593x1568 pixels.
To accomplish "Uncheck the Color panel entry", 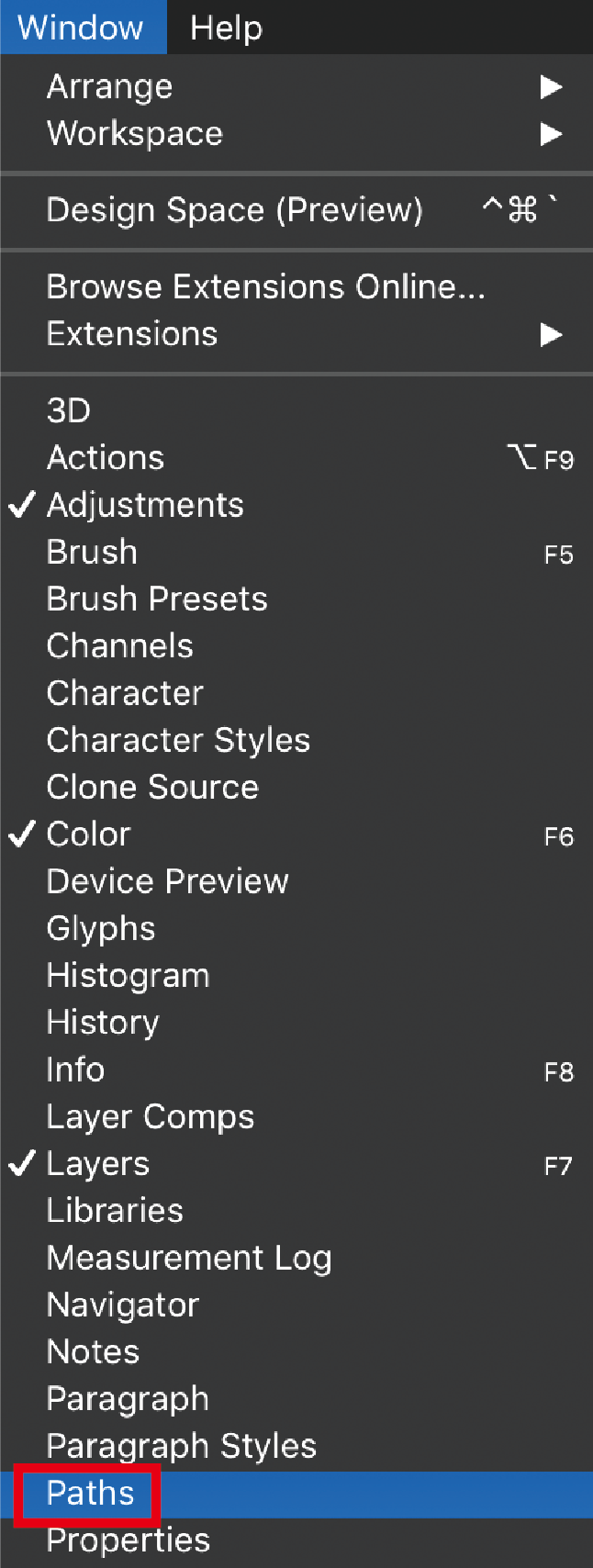I will pos(88,834).
